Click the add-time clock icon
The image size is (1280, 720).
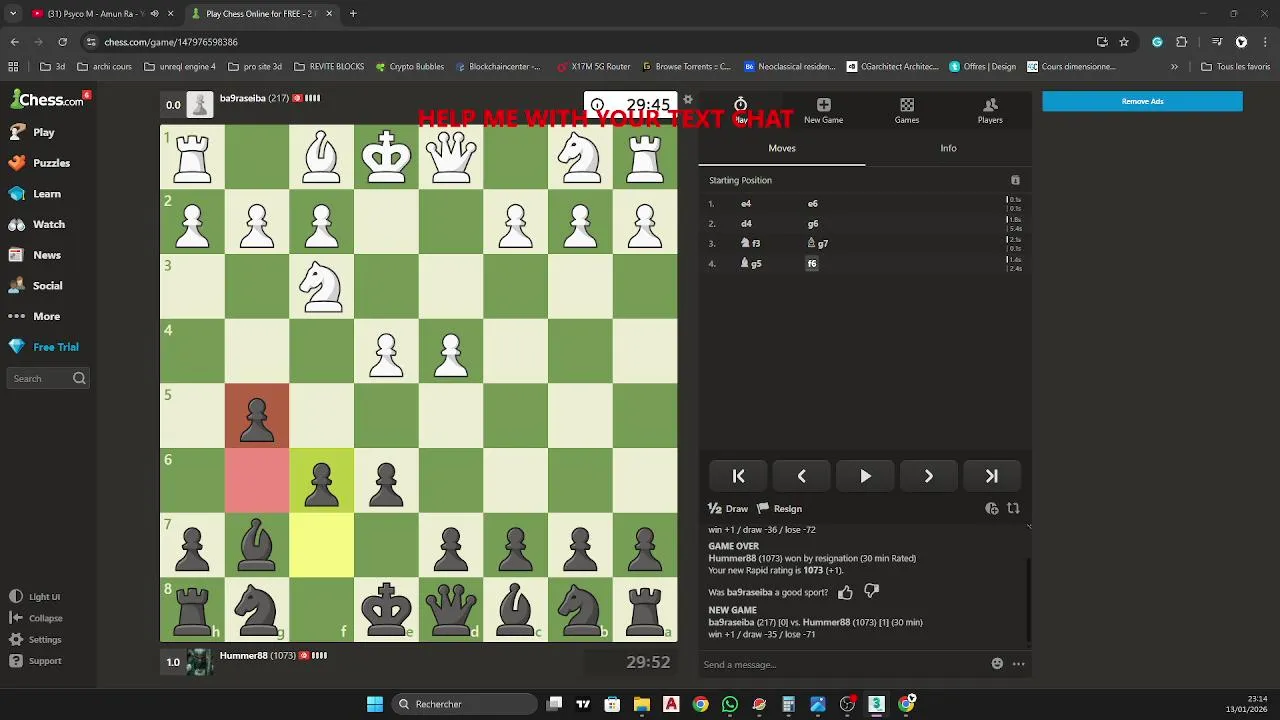click(992, 508)
